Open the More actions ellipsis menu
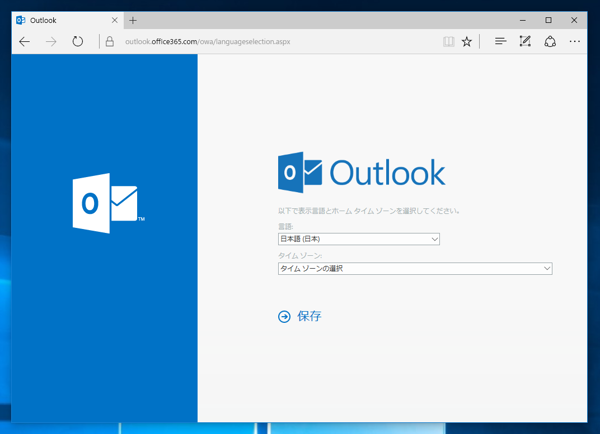Screen dimensions: 600x434 pos(574,41)
